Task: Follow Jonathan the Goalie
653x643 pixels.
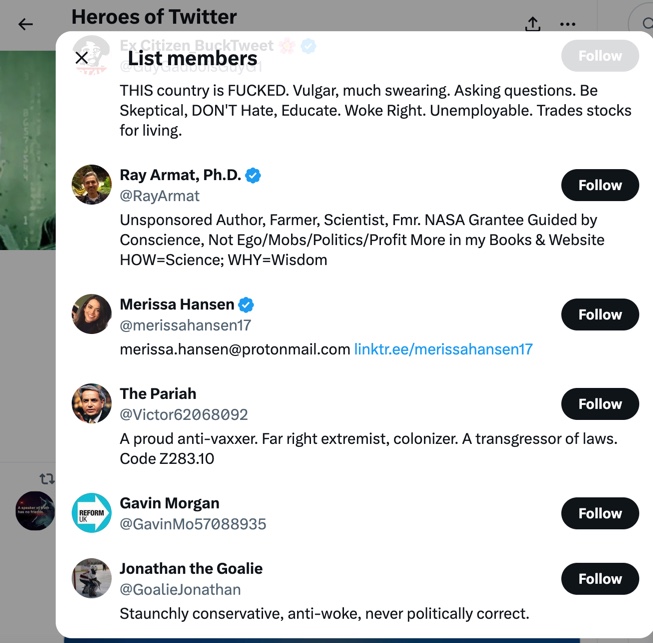Action: (600, 578)
